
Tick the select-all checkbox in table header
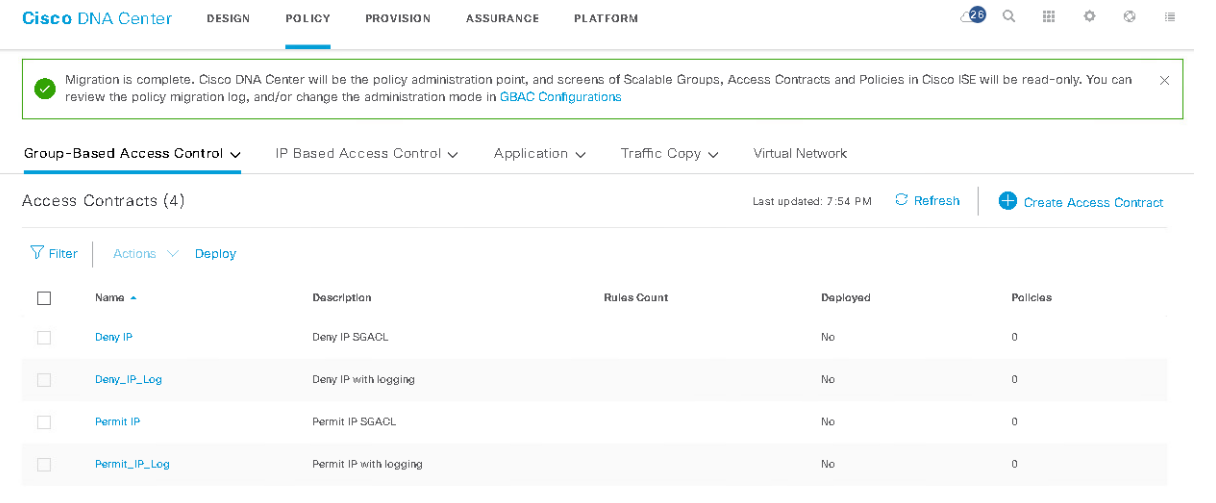point(44,298)
